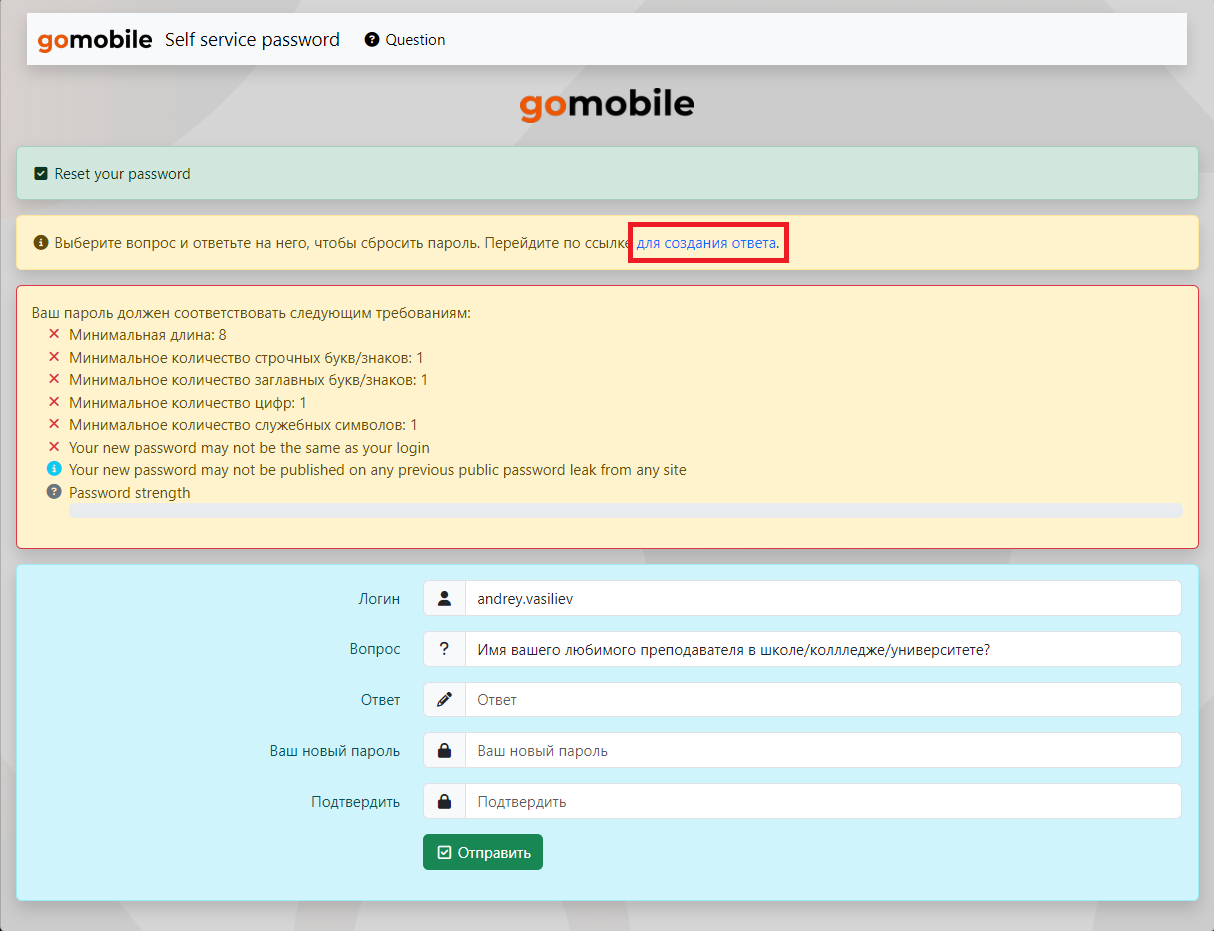Click the gomobile logo in the navbar
Viewport: 1214px width, 931px height.
click(x=94, y=40)
